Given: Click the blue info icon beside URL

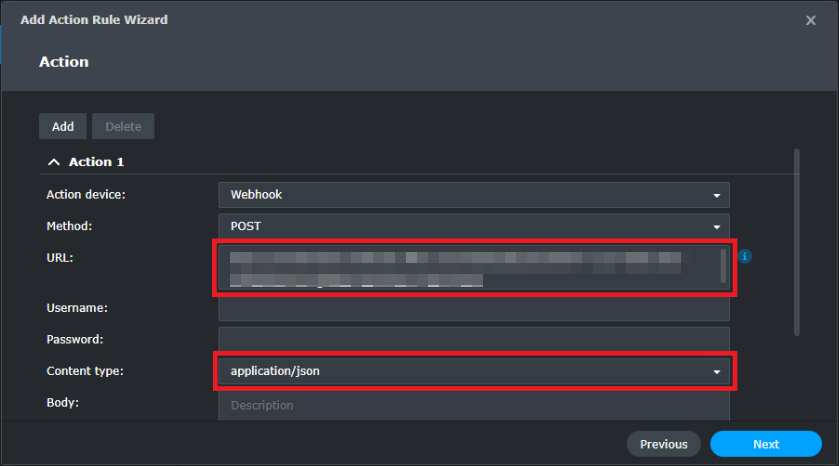Looking at the screenshot, I should tap(744, 256).
